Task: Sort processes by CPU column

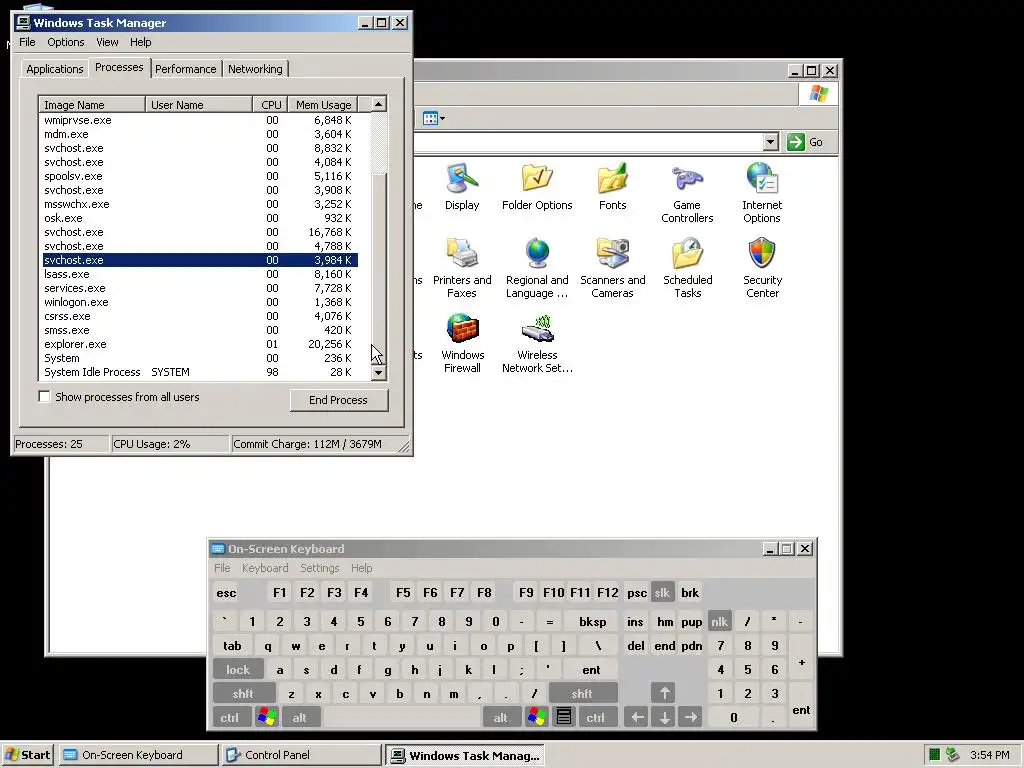Action: point(270,104)
